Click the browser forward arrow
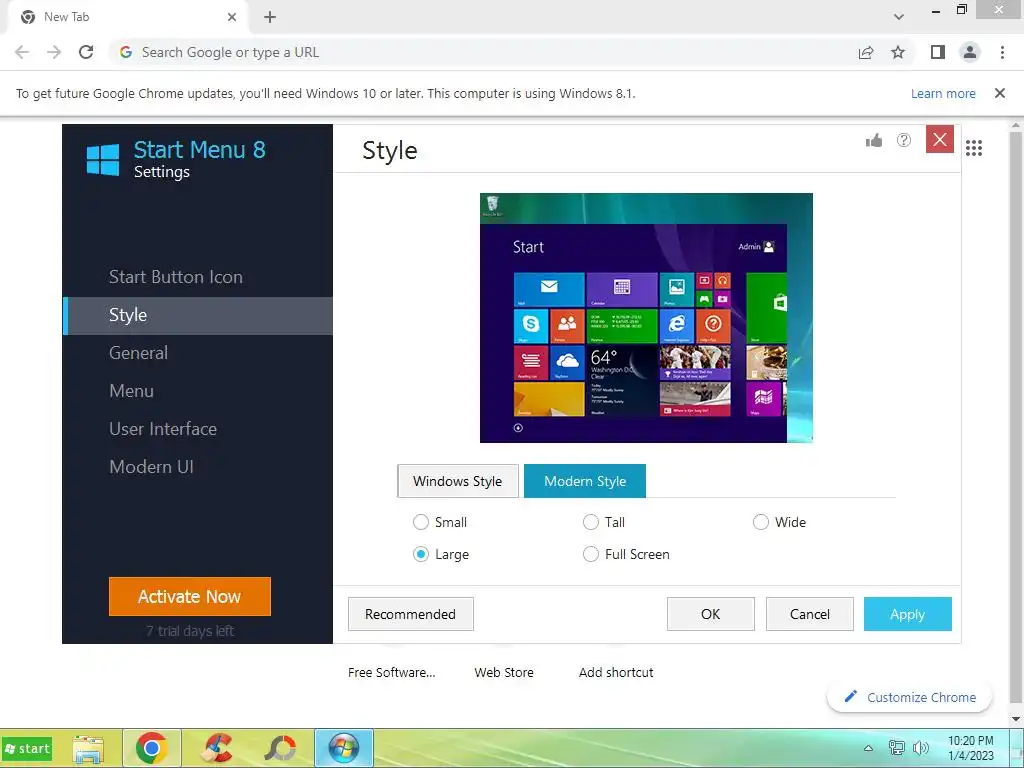This screenshot has width=1024, height=768. [x=54, y=52]
